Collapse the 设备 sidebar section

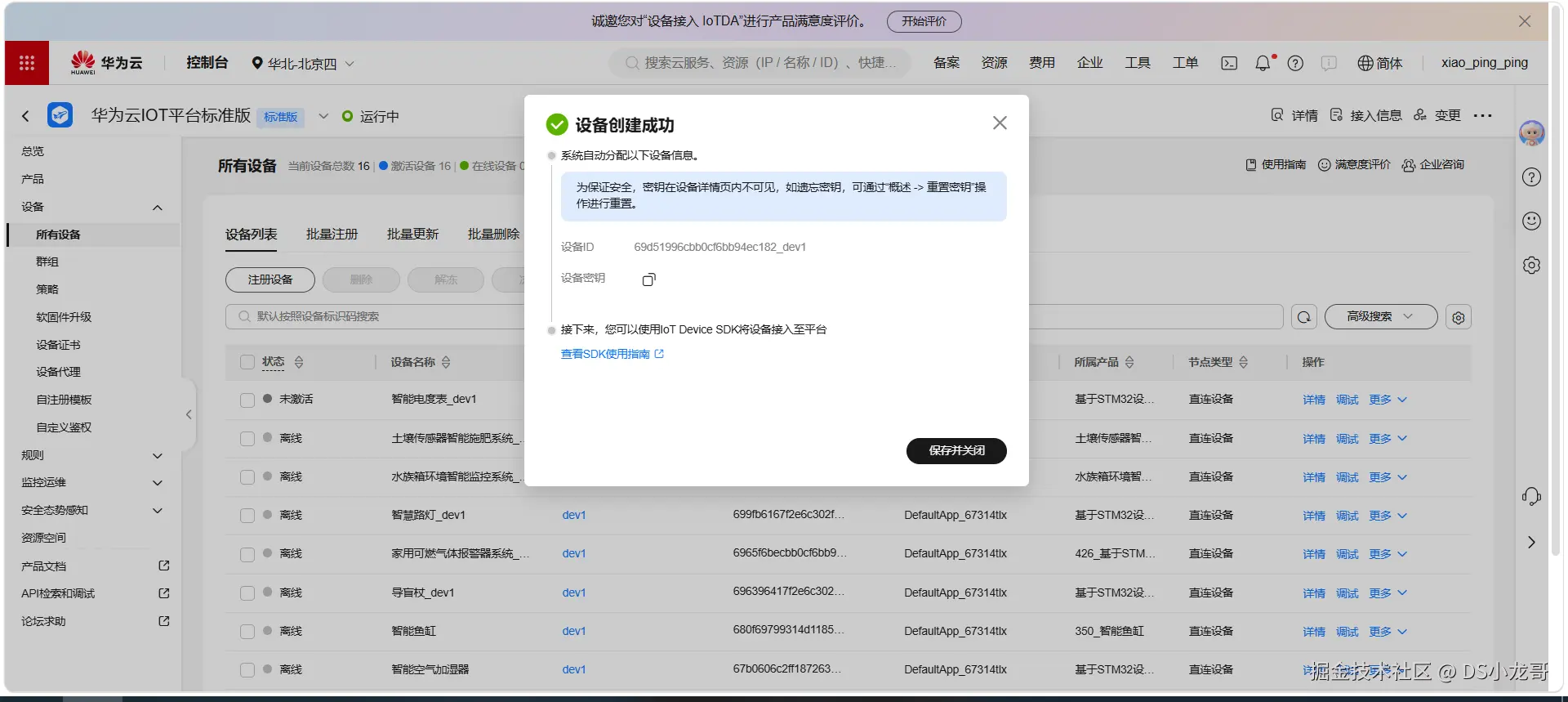click(158, 208)
